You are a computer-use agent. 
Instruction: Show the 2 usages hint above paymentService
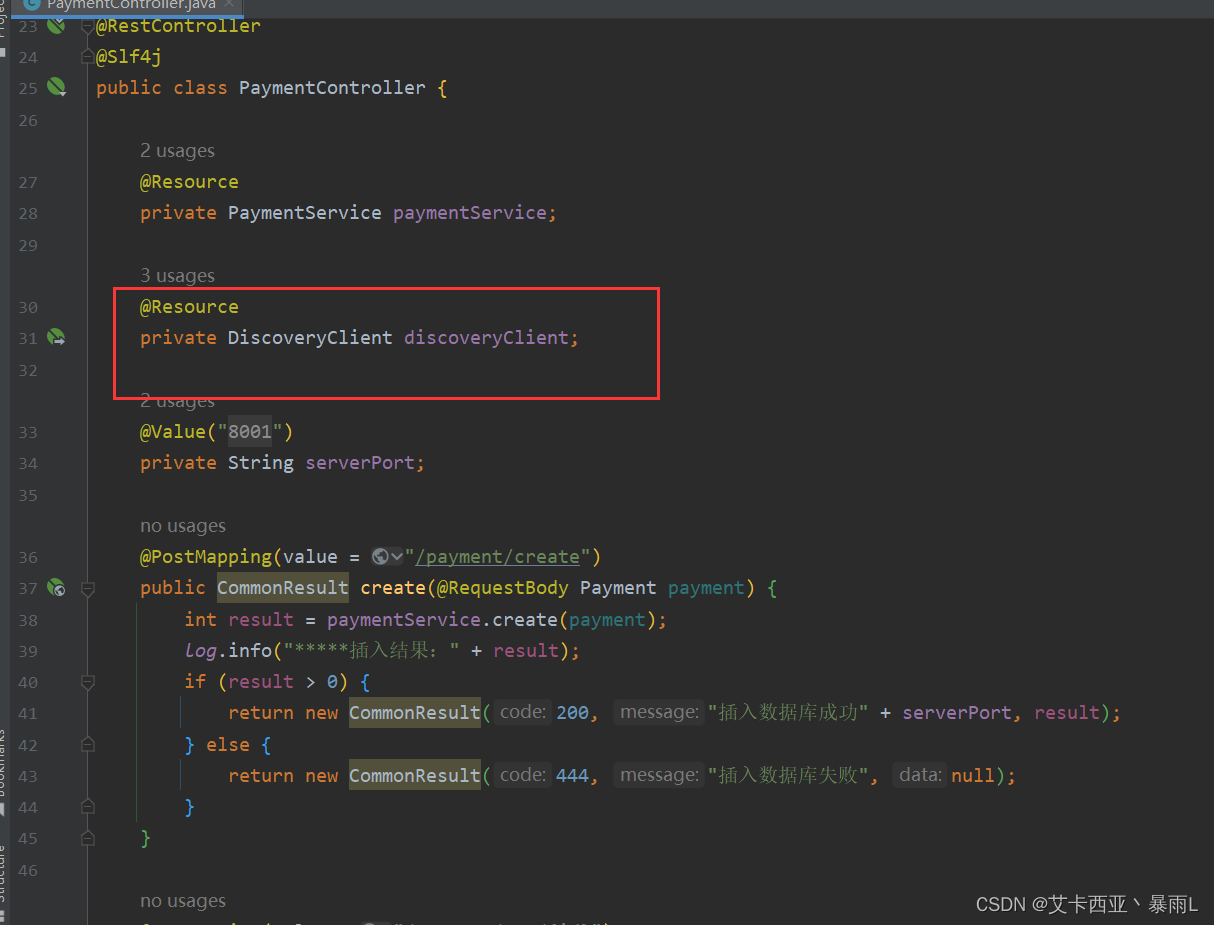(177, 151)
